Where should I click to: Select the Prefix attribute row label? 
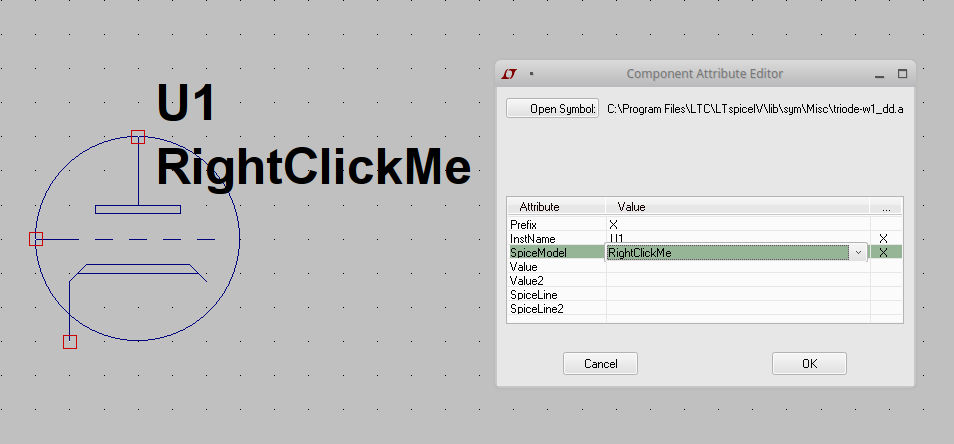point(523,224)
